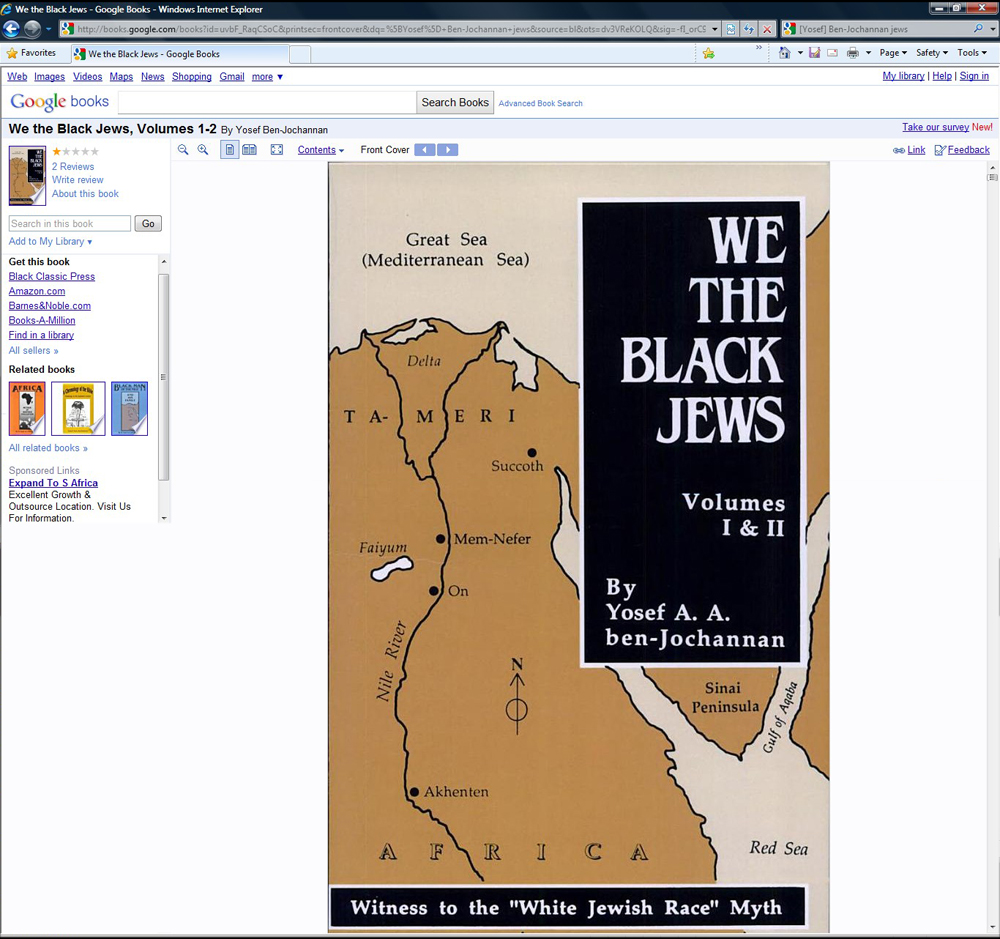Click the Print icon in command bar
The width and height of the screenshot is (1000, 939).
pos(853,53)
